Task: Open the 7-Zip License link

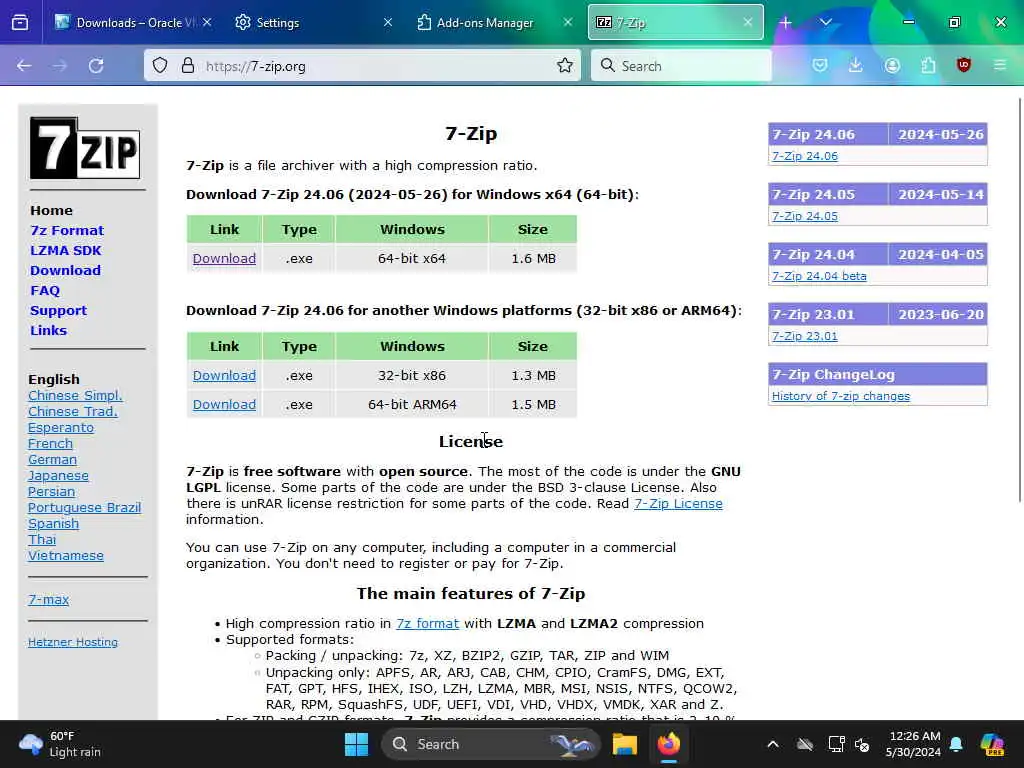Action: [x=678, y=504]
